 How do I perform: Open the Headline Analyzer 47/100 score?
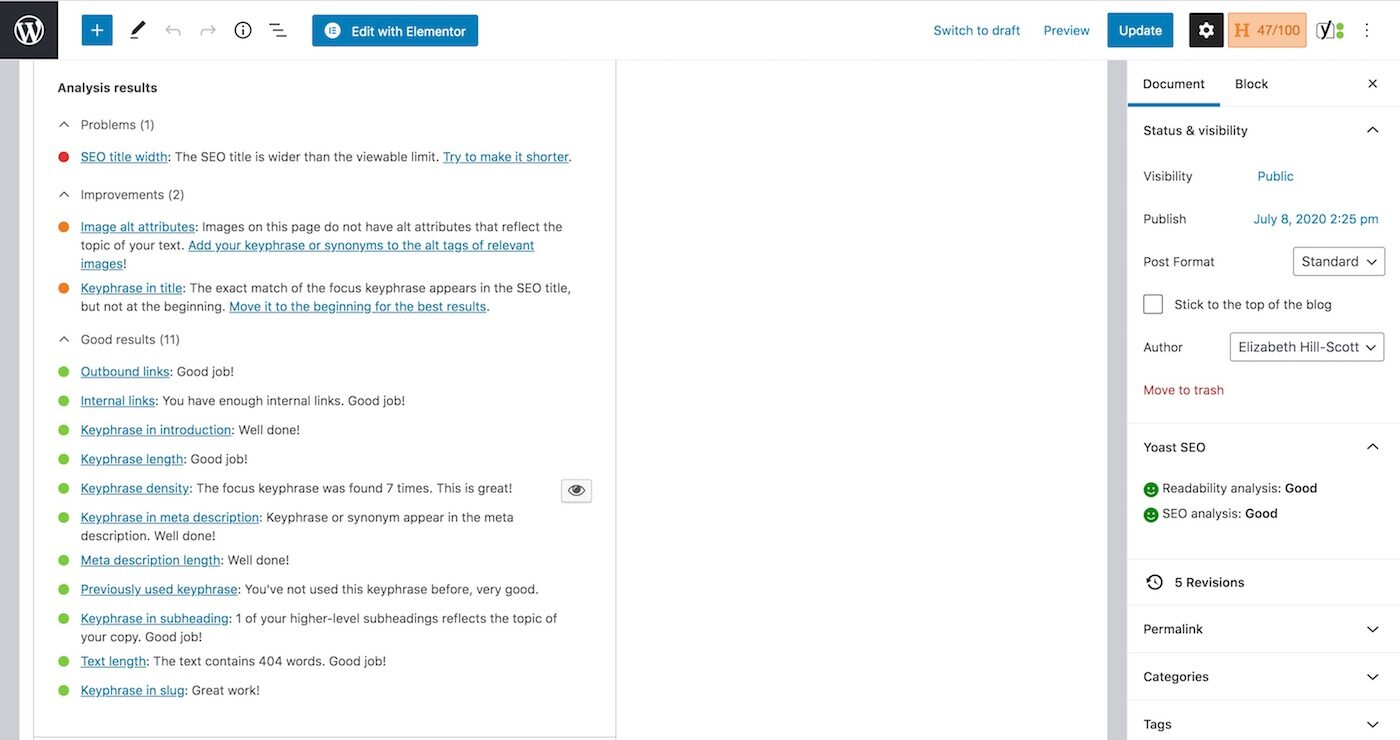click(x=1267, y=30)
